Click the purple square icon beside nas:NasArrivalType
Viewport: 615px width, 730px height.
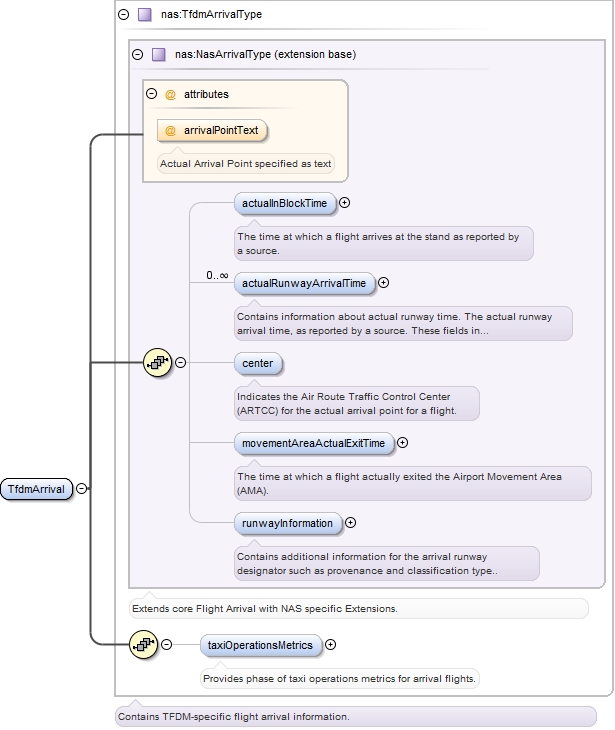159,54
